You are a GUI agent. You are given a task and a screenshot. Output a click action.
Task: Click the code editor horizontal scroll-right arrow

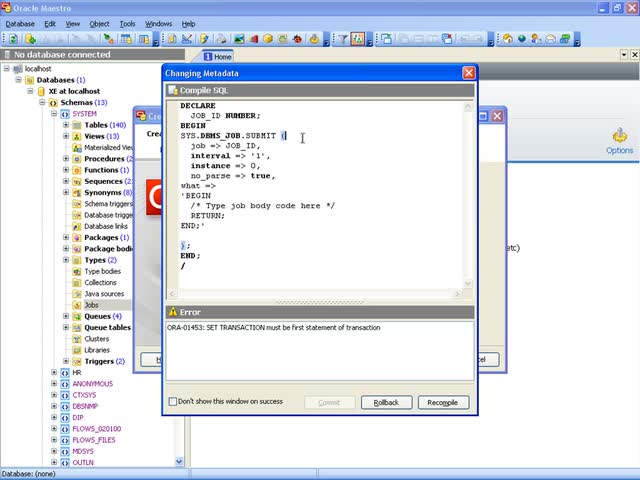point(458,293)
